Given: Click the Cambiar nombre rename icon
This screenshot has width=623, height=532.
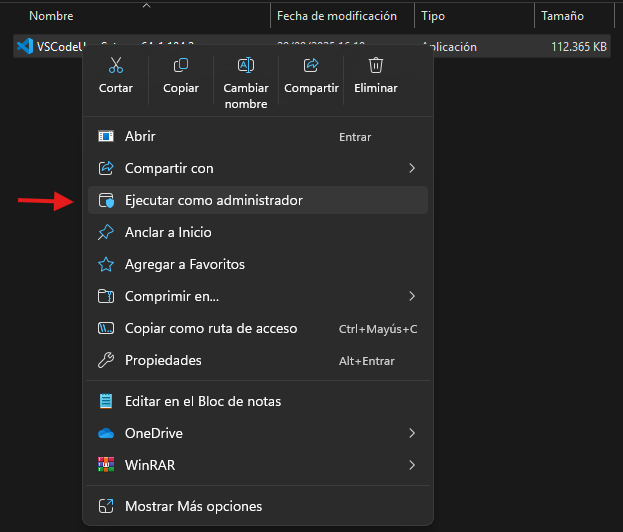Looking at the screenshot, I should click(246, 66).
